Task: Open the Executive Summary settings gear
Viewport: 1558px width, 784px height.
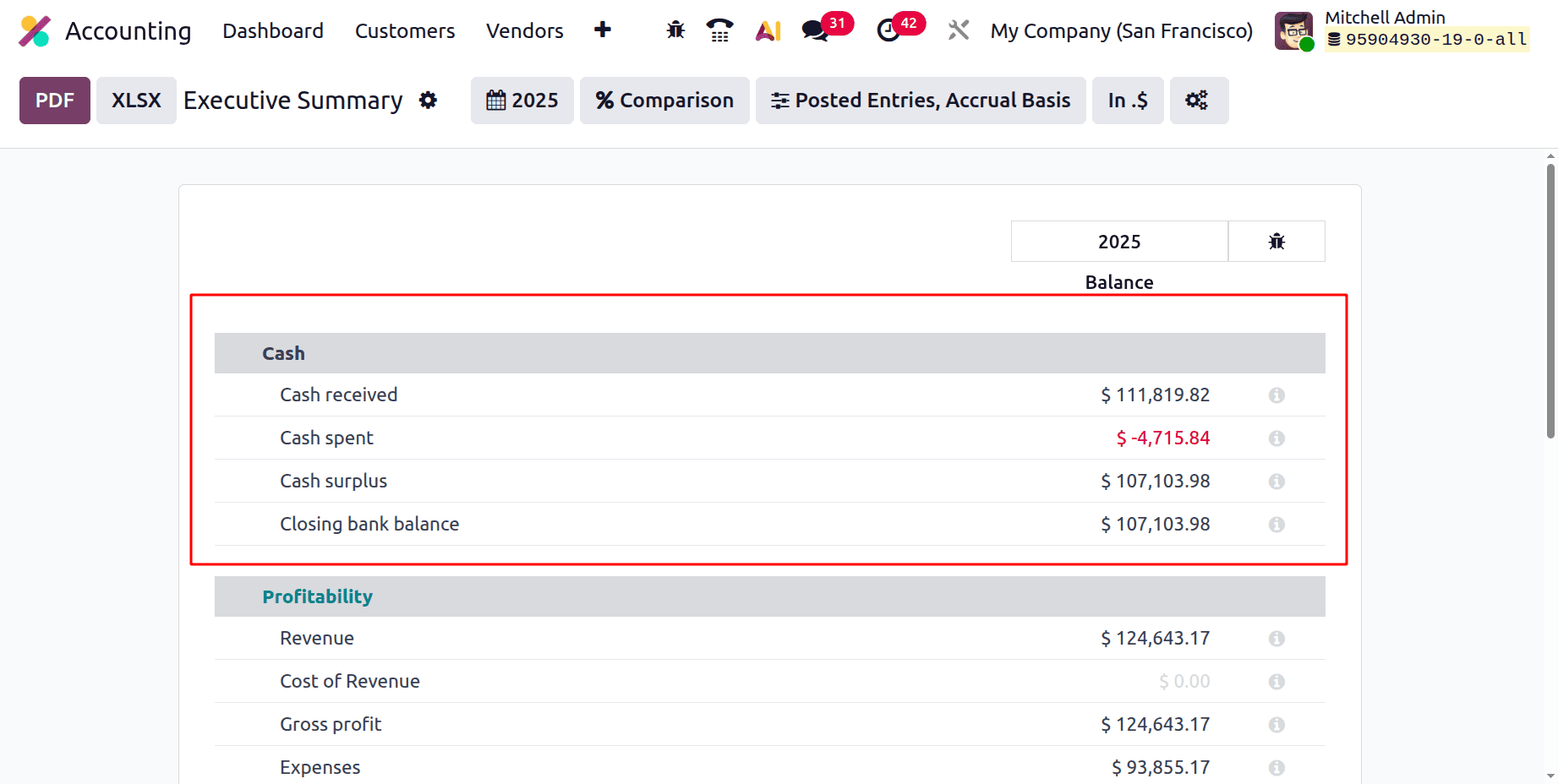Action: point(429,100)
